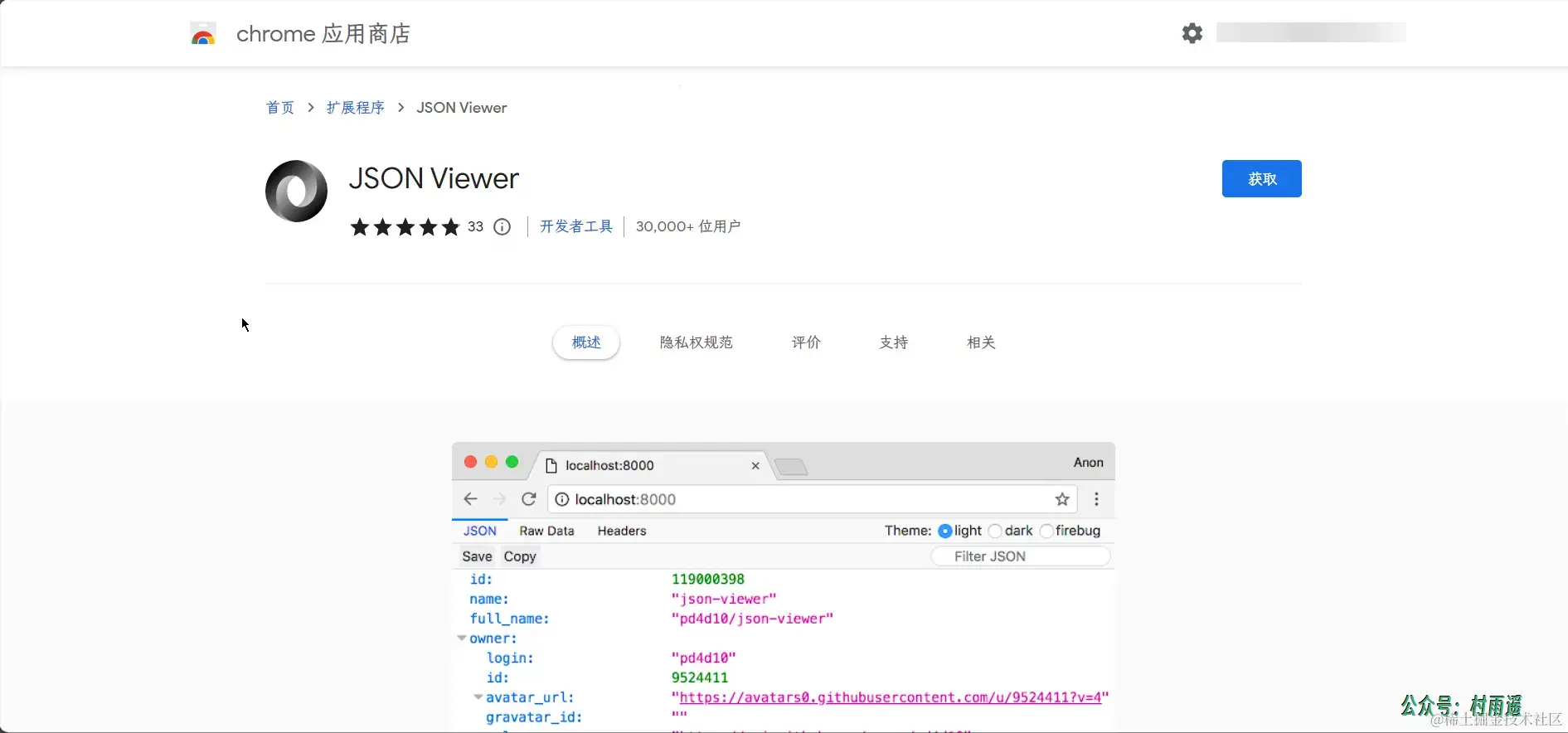Go to 扩展程序 breadcrumb link
The height and width of the screenshot is (733, 1568).
click(x=356, y=108)
